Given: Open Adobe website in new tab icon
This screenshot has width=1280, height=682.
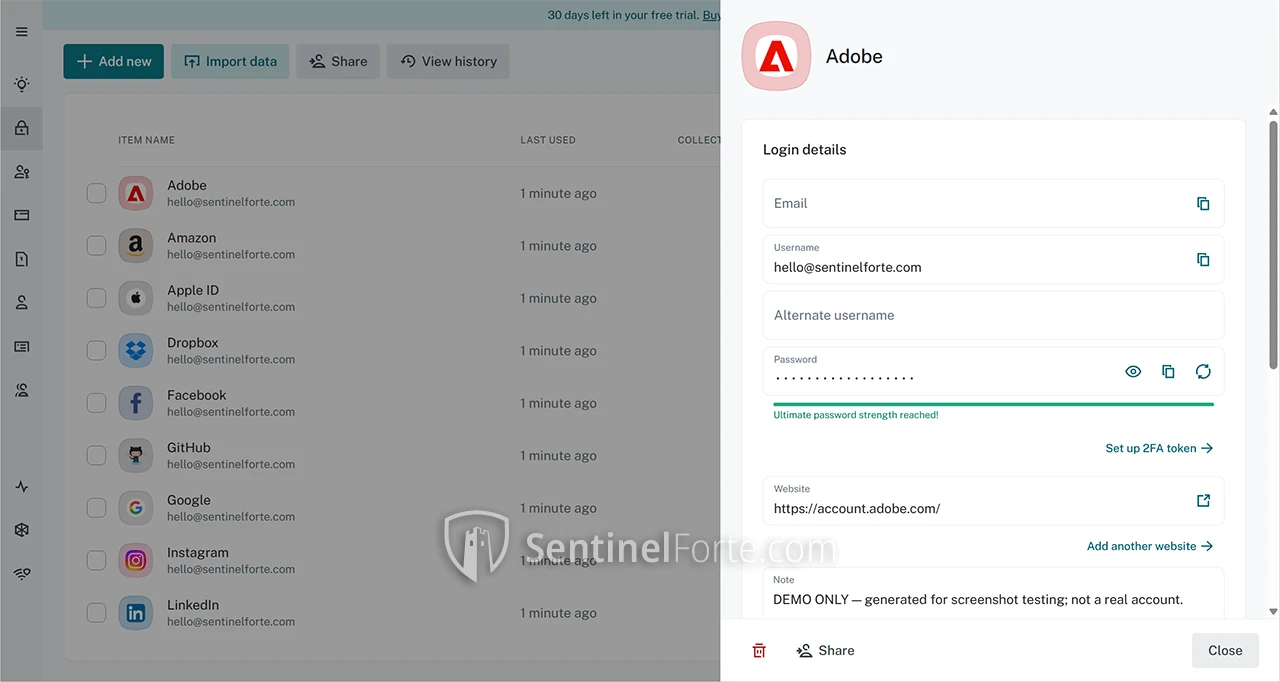Looking at the screenshot, I should tap(1203, 501).
